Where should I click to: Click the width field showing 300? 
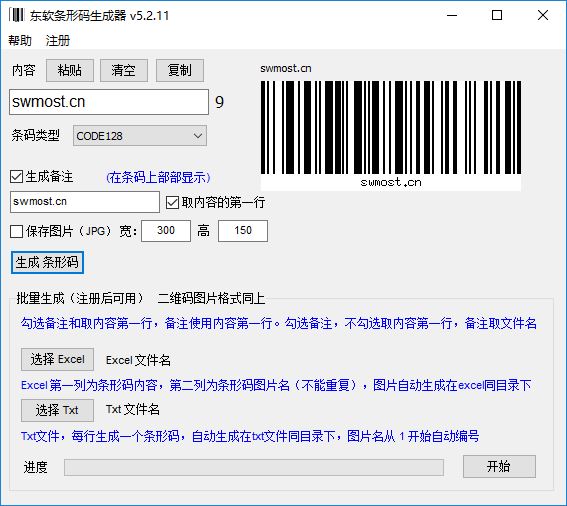point(166,231)
